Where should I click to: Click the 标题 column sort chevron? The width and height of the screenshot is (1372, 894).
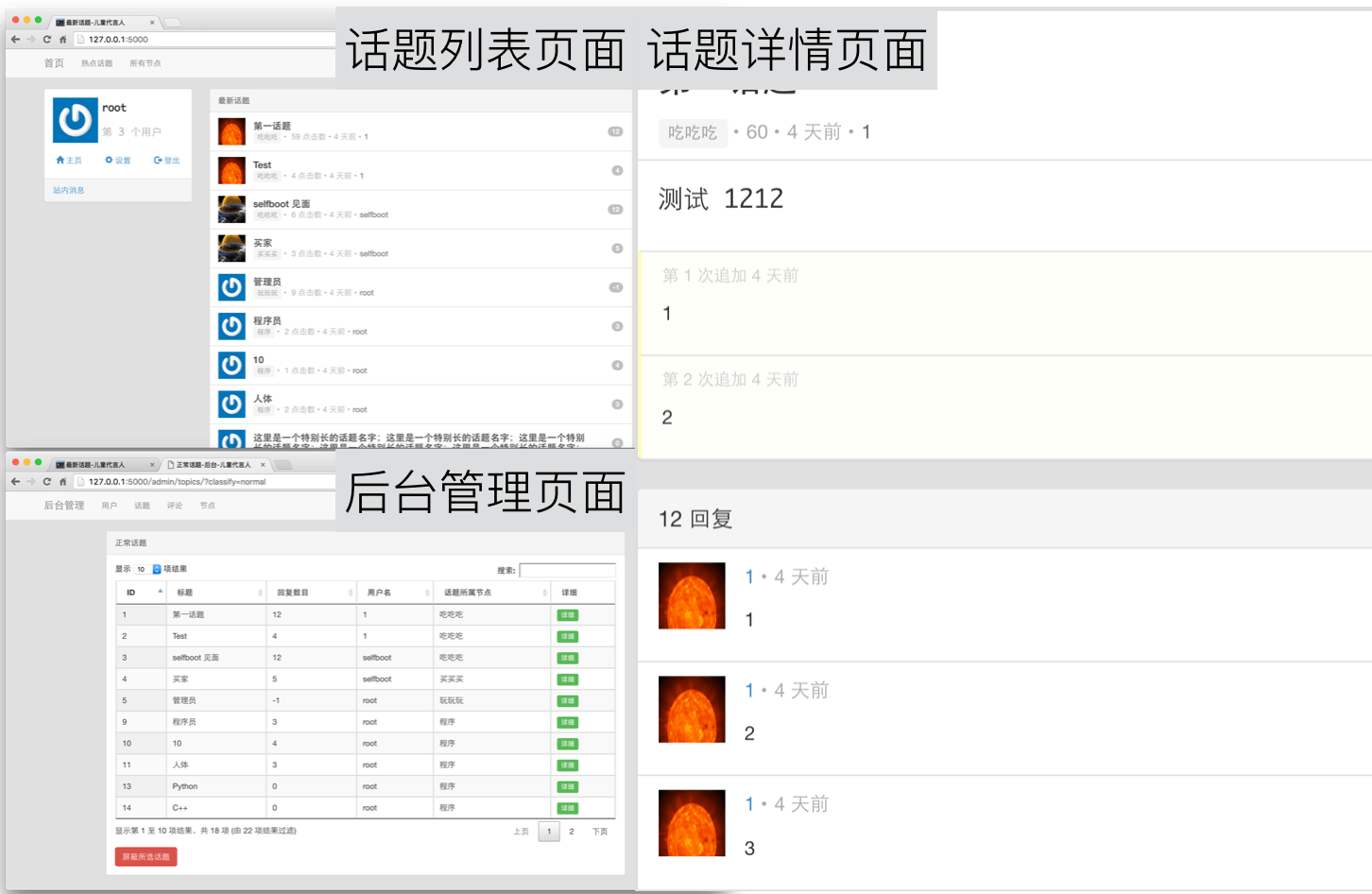tap(259, 592)
